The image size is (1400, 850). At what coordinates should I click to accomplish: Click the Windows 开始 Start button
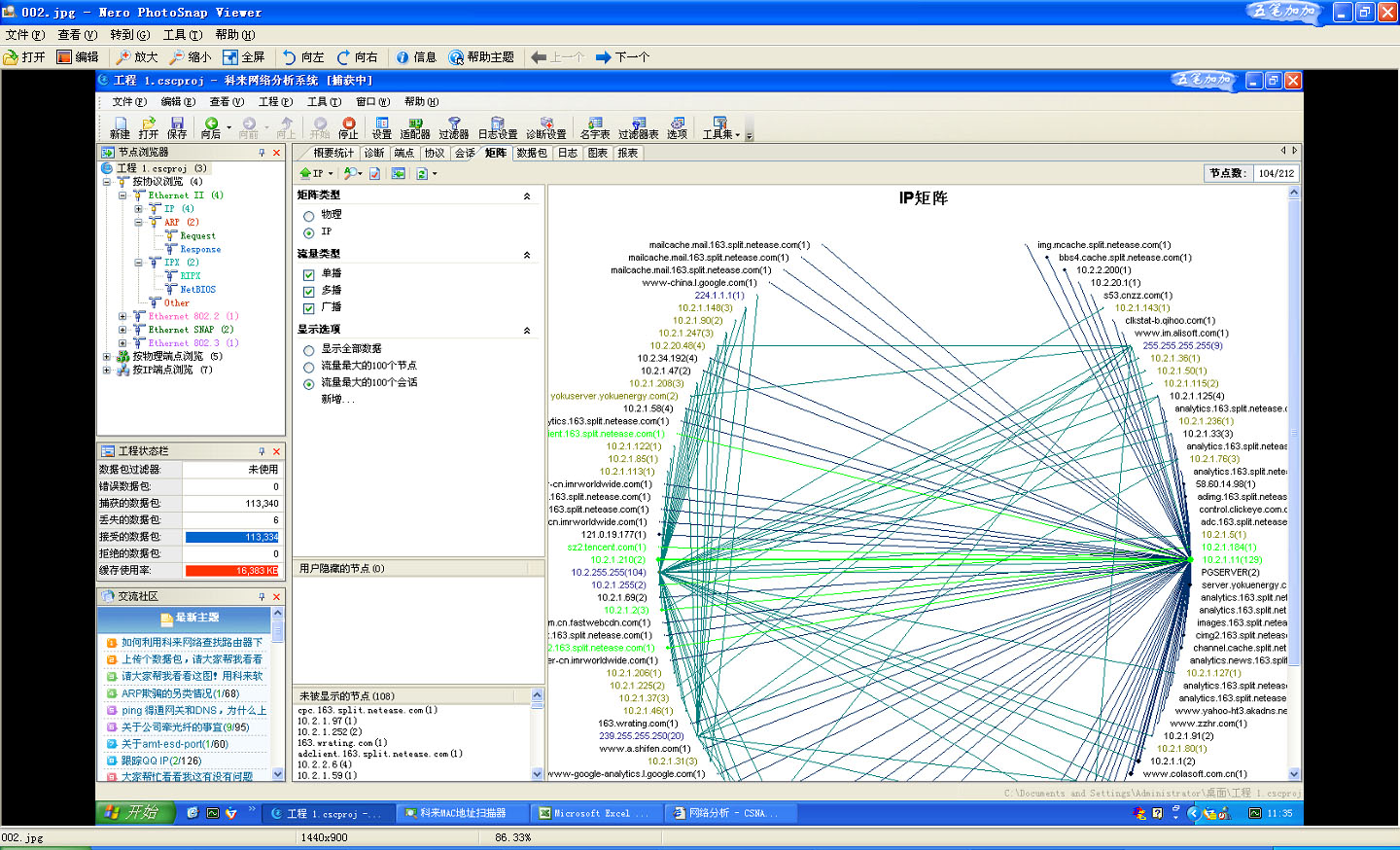click(x=134, y=812)
